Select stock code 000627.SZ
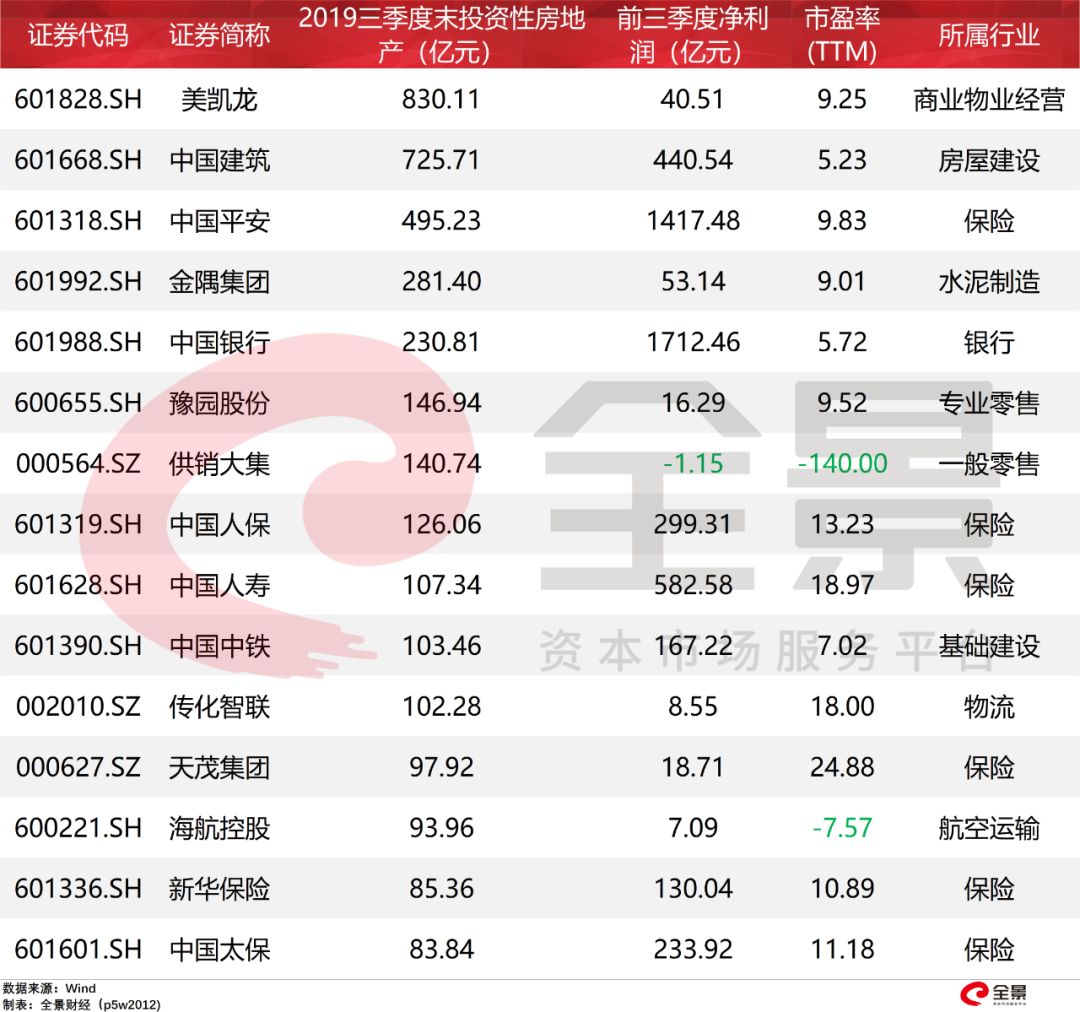The width and height of the screenshot is (1080, 1012). tap(78, 767)
